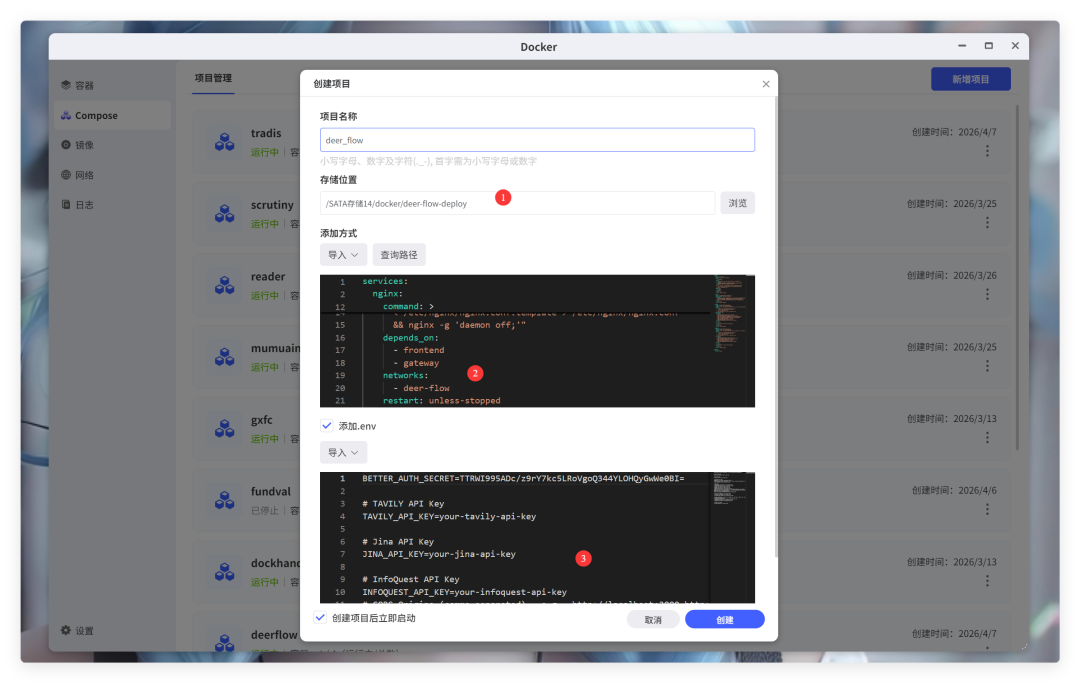This screenshot has height=683, width=1080.
Task: Click the 取消 cancel button
Action: 653,620
